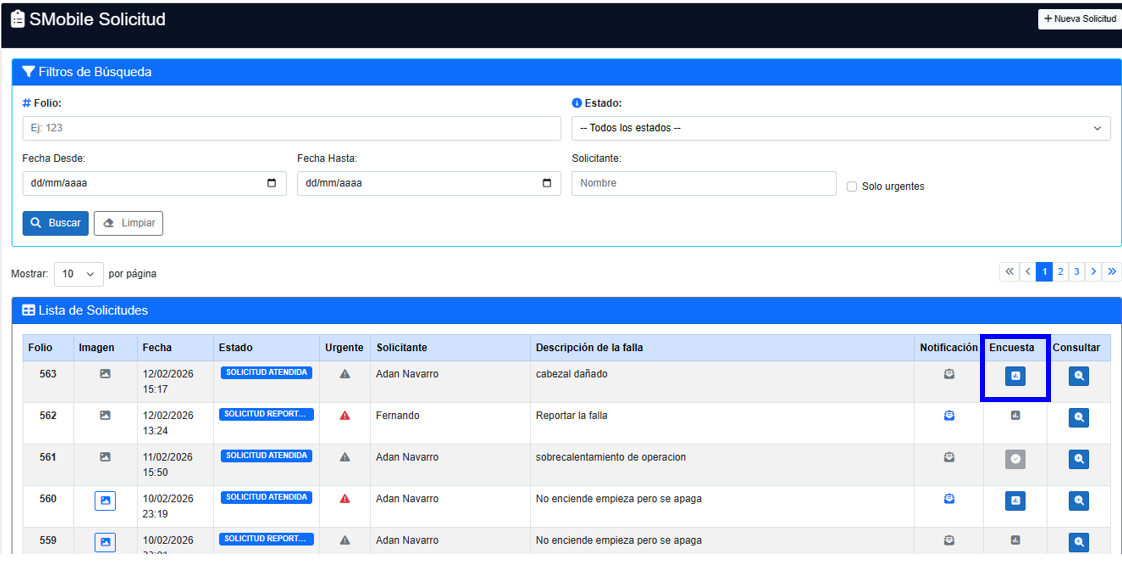Open calendar picker in Fecha Desde

(x=271, y=183)
